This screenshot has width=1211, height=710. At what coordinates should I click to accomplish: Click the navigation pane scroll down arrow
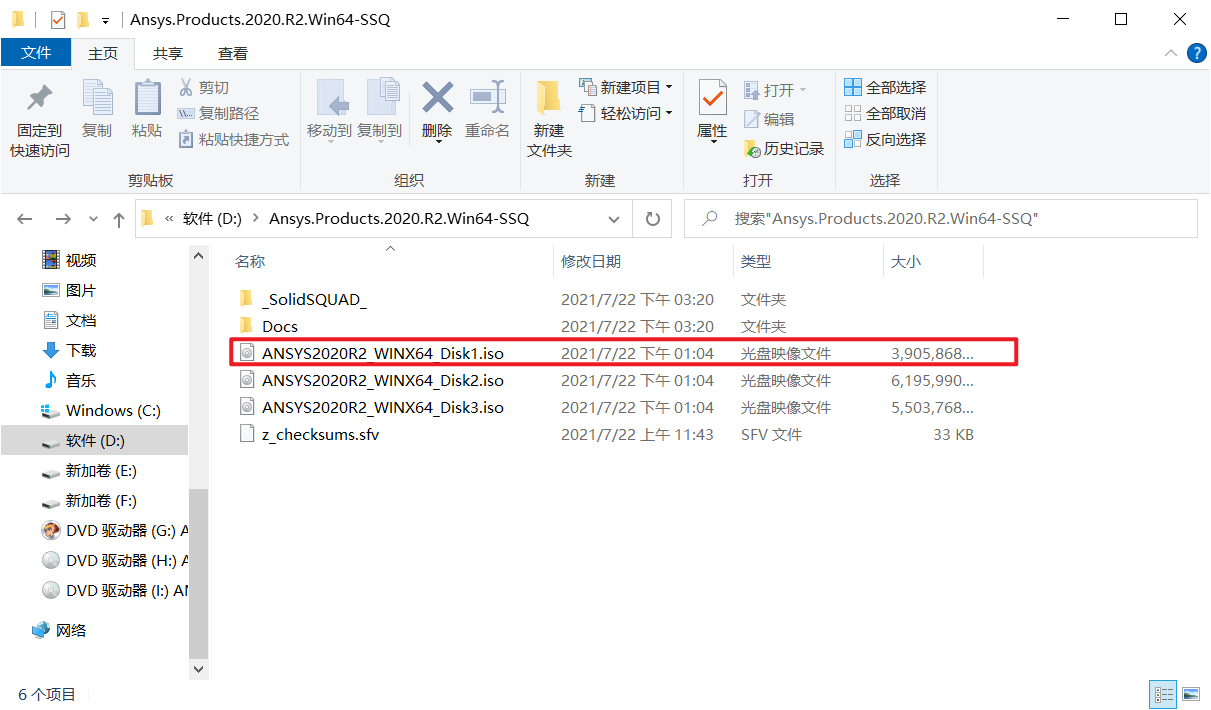(198, 669)
